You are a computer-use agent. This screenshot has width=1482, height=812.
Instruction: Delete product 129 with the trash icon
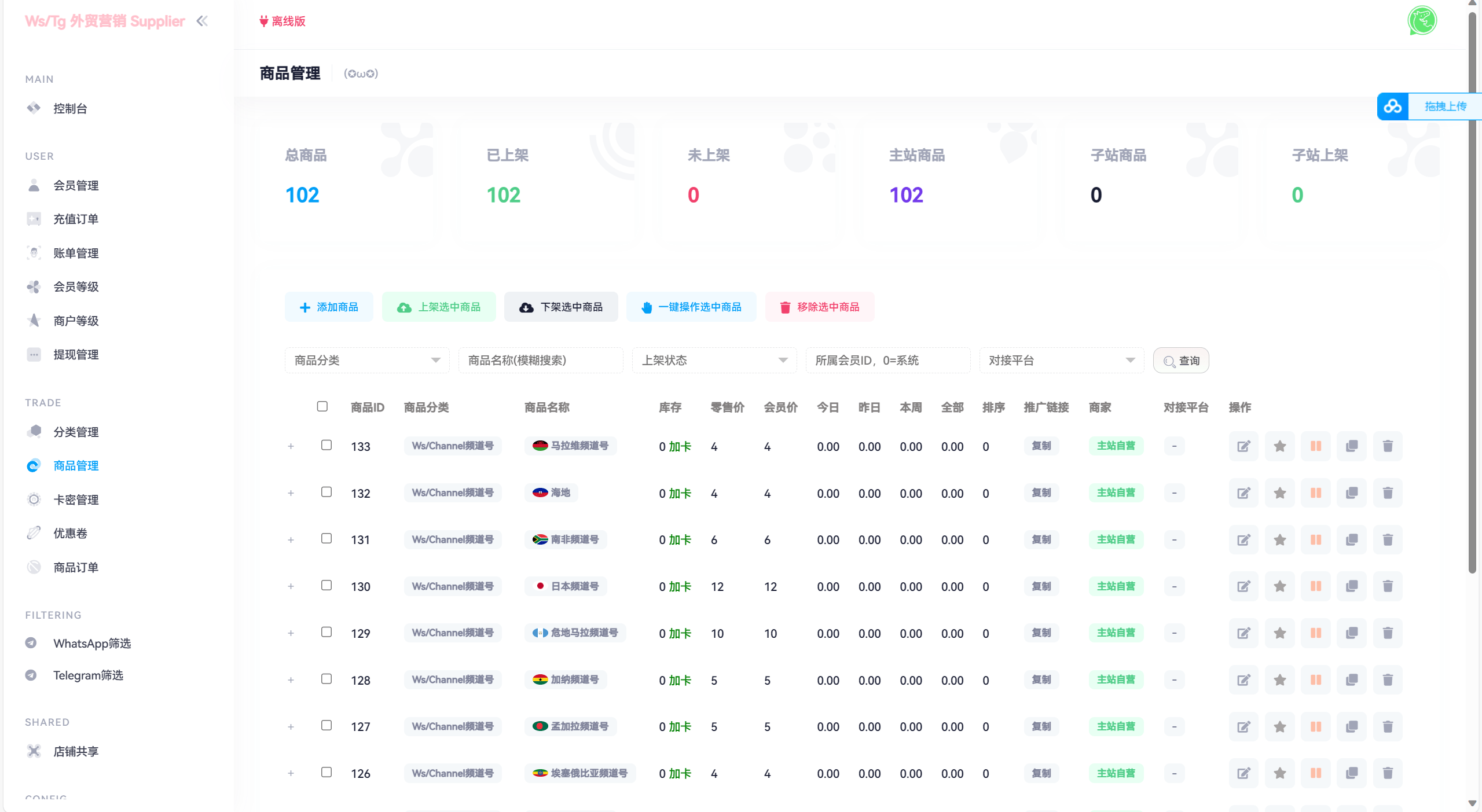[x=1388, y=633]
